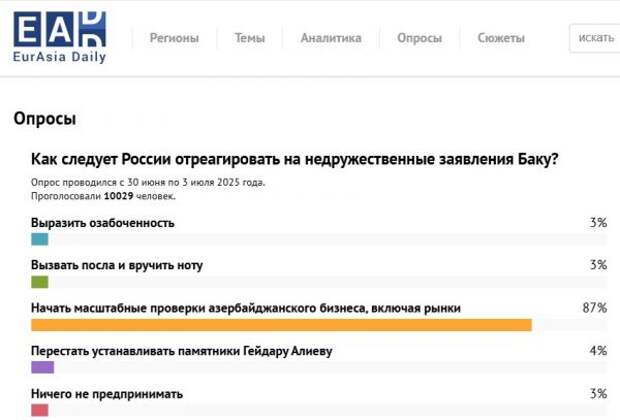This screenshot has height=420, width=620.
Task: Click the искать search field
Action: tap(596, 38)
